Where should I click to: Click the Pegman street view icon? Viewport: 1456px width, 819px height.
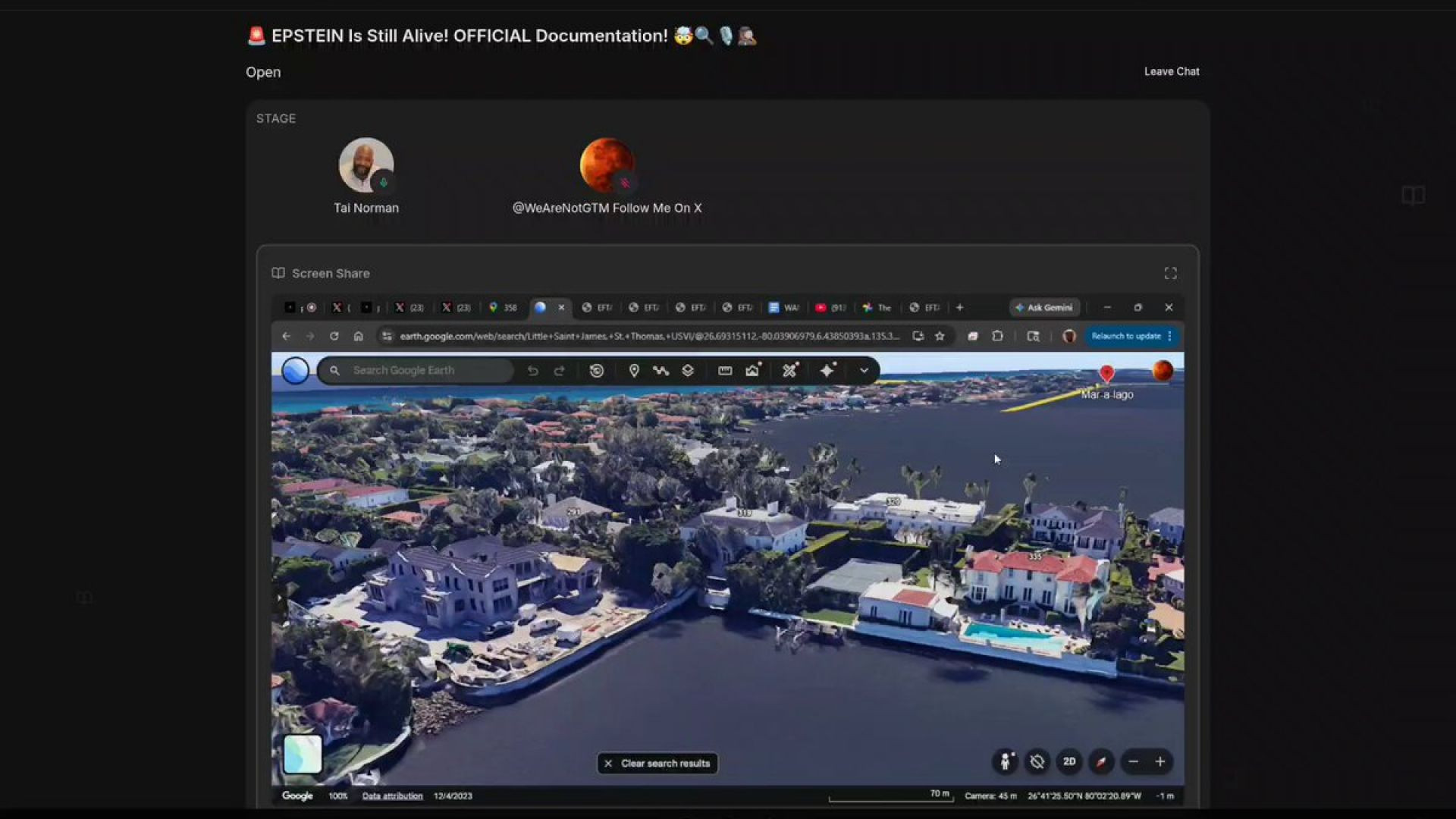click(x=1005, y=761)
